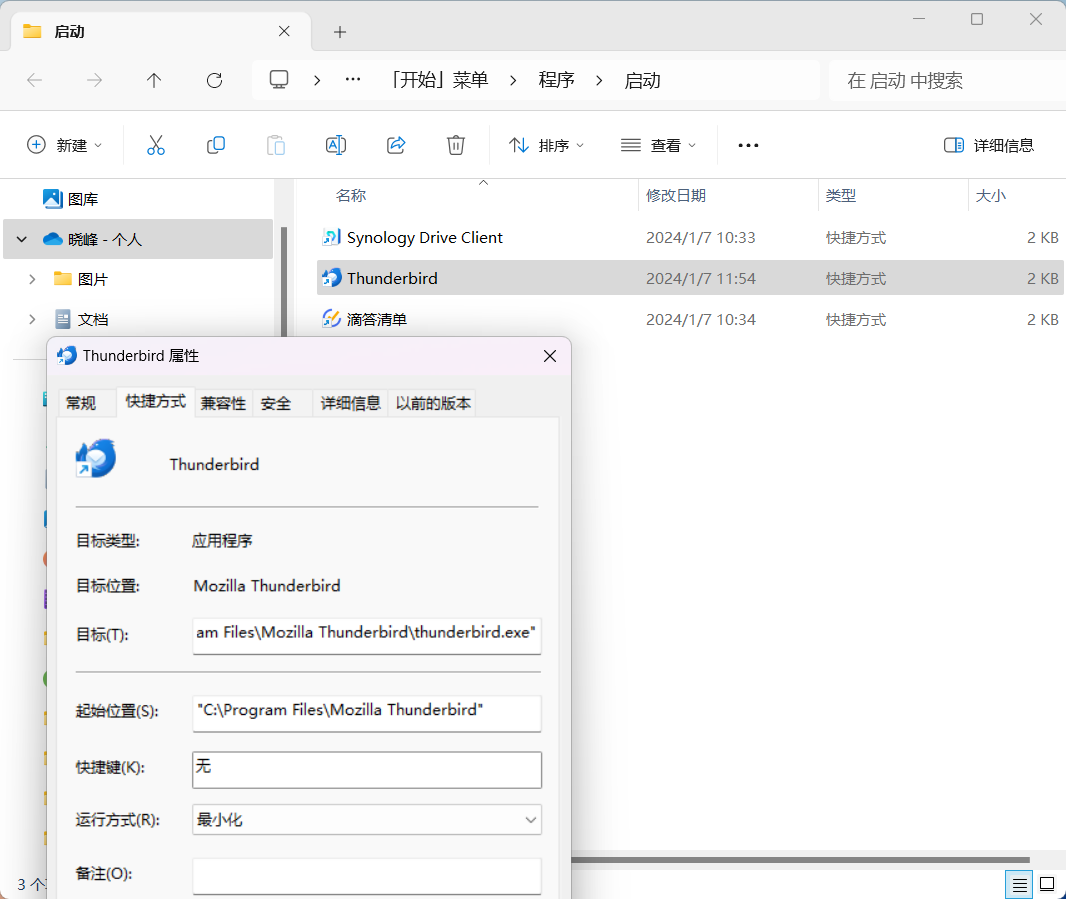Expand the 图片 folder in sidebar
The height and width of the screenshot is (899, 1066).
click(32, 279)
